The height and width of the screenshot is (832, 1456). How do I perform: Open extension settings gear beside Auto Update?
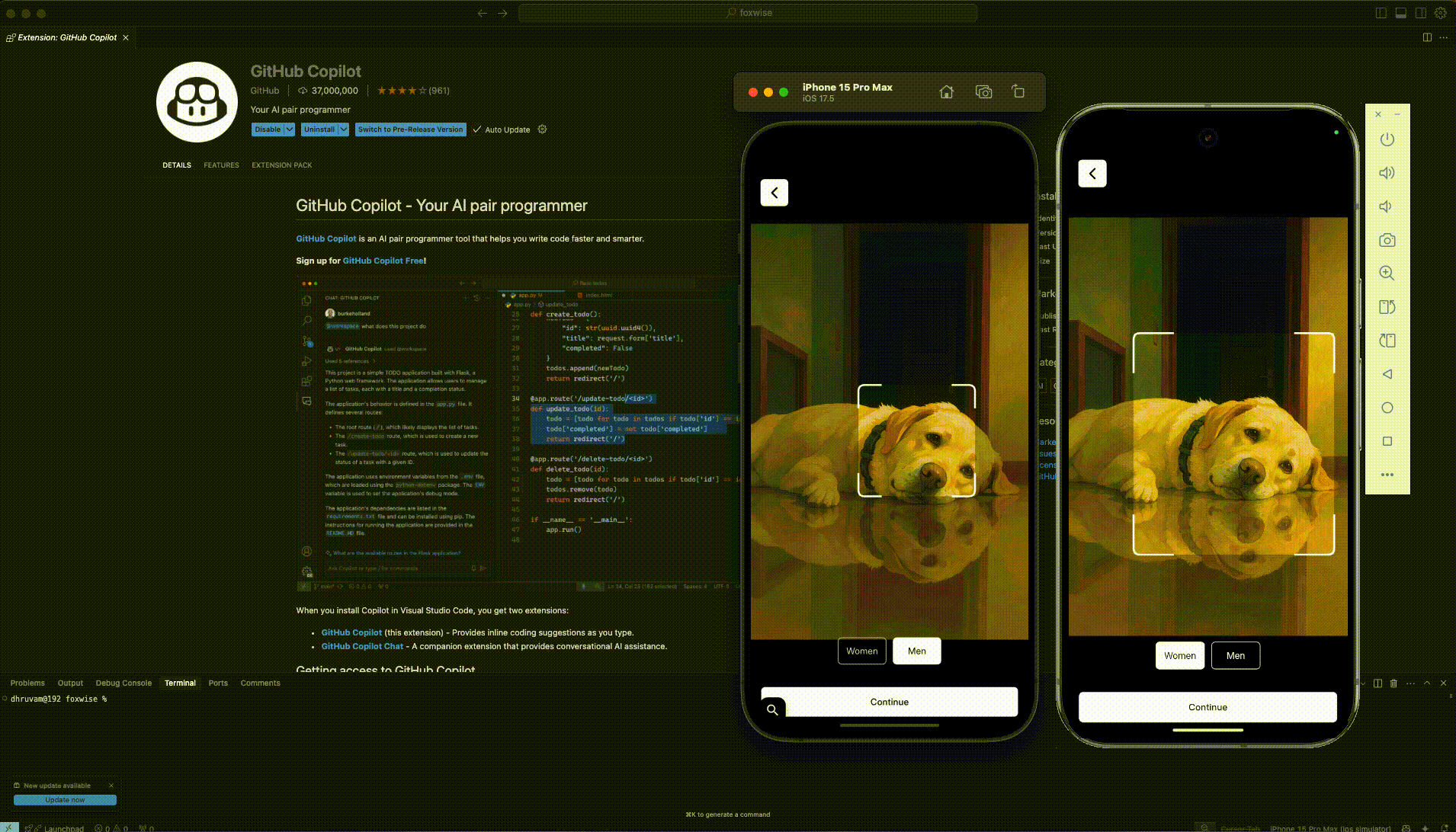click(x=542, y=130)
